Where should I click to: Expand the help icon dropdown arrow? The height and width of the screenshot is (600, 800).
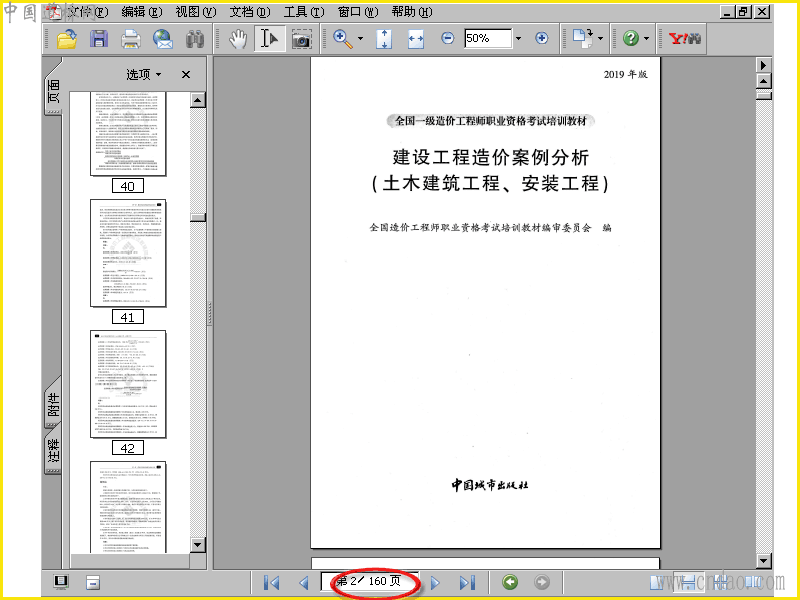[x=646, y=39]
